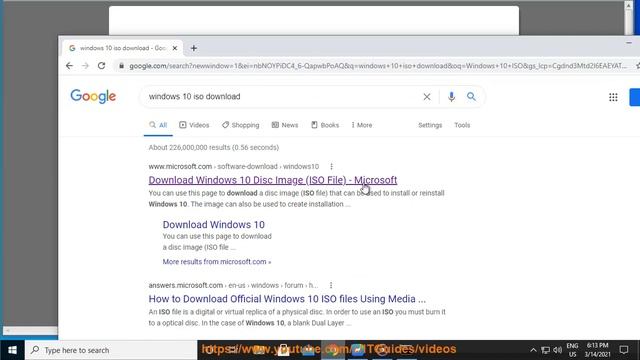Click in the Google search box
Screen dimensions: 640x360
pyautogui.click(x=282, y=97)
